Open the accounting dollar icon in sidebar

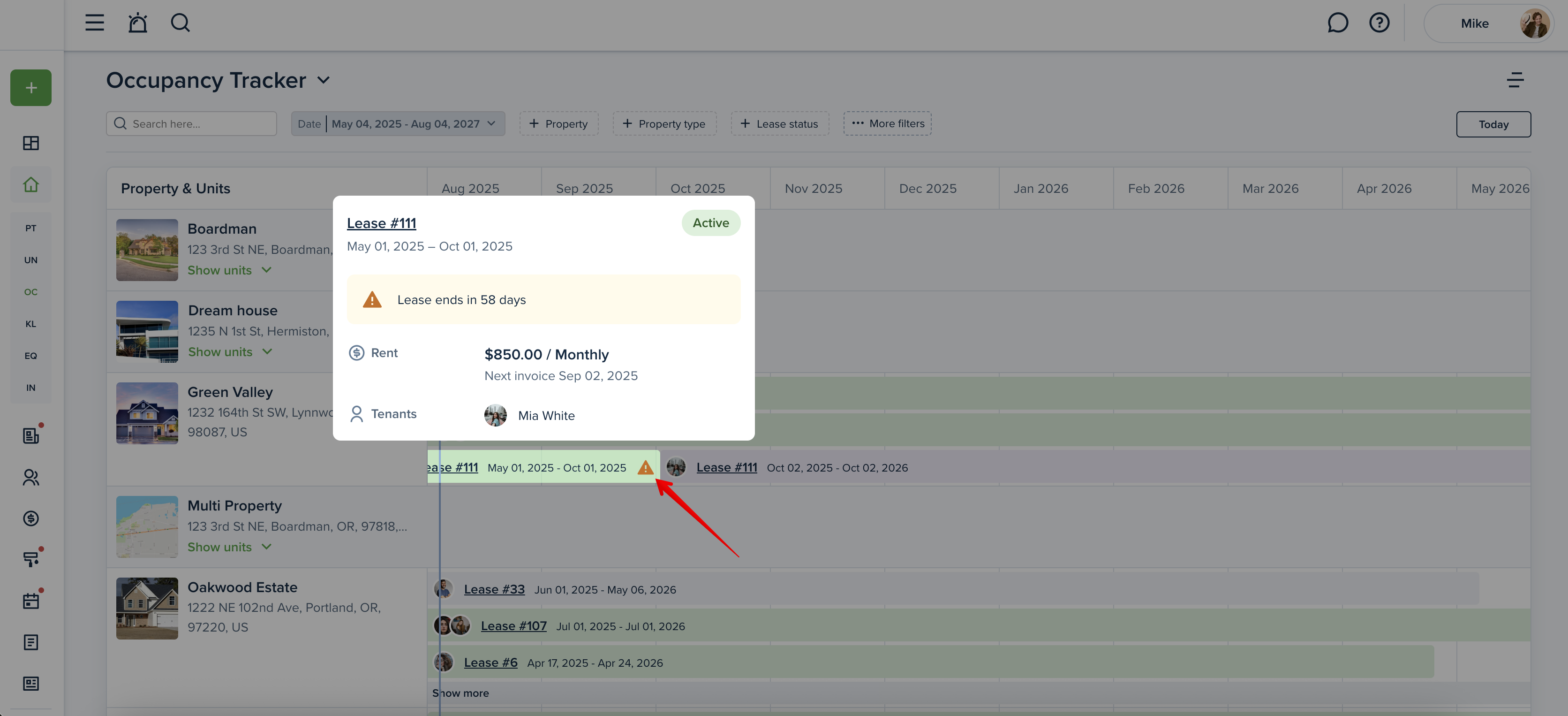(x=31, y=518)
